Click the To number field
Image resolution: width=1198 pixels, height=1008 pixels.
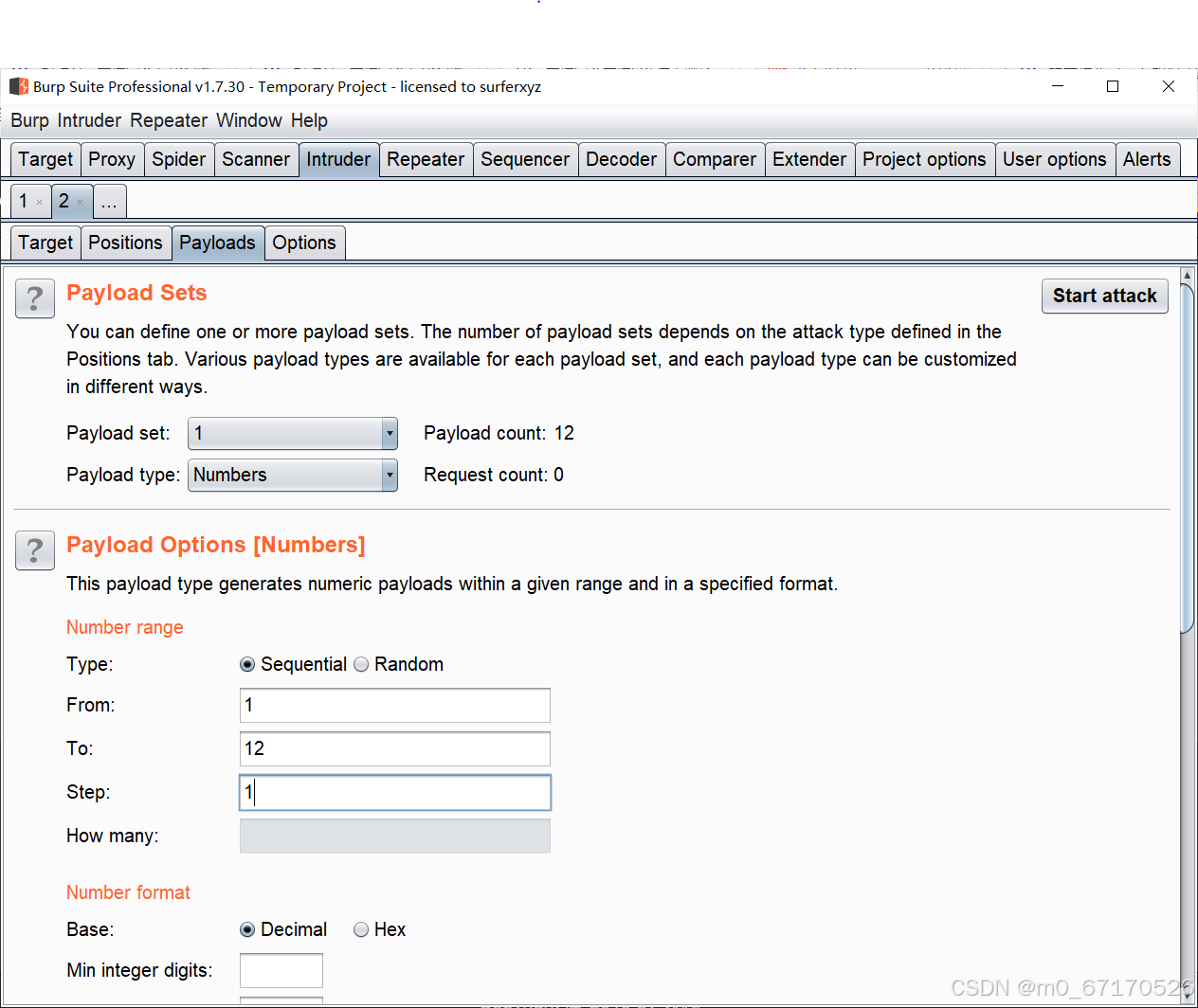pyautogui.click(x=395, y=748)
